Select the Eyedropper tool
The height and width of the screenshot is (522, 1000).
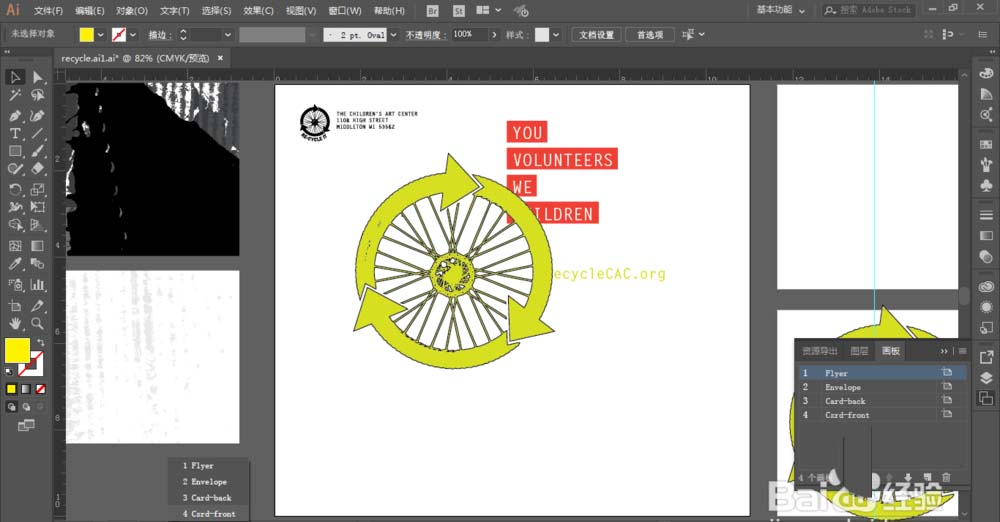click(x=16, y=265)
